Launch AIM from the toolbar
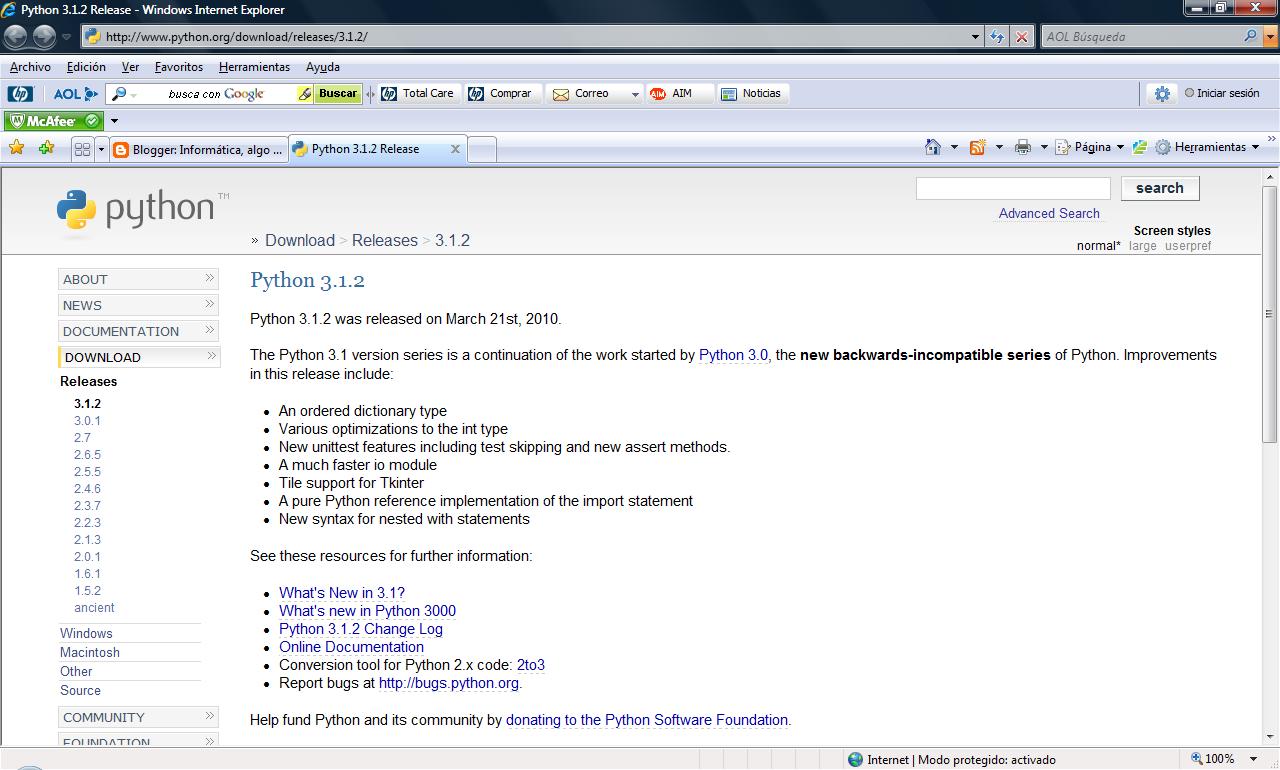 click(x=671, y=93)
